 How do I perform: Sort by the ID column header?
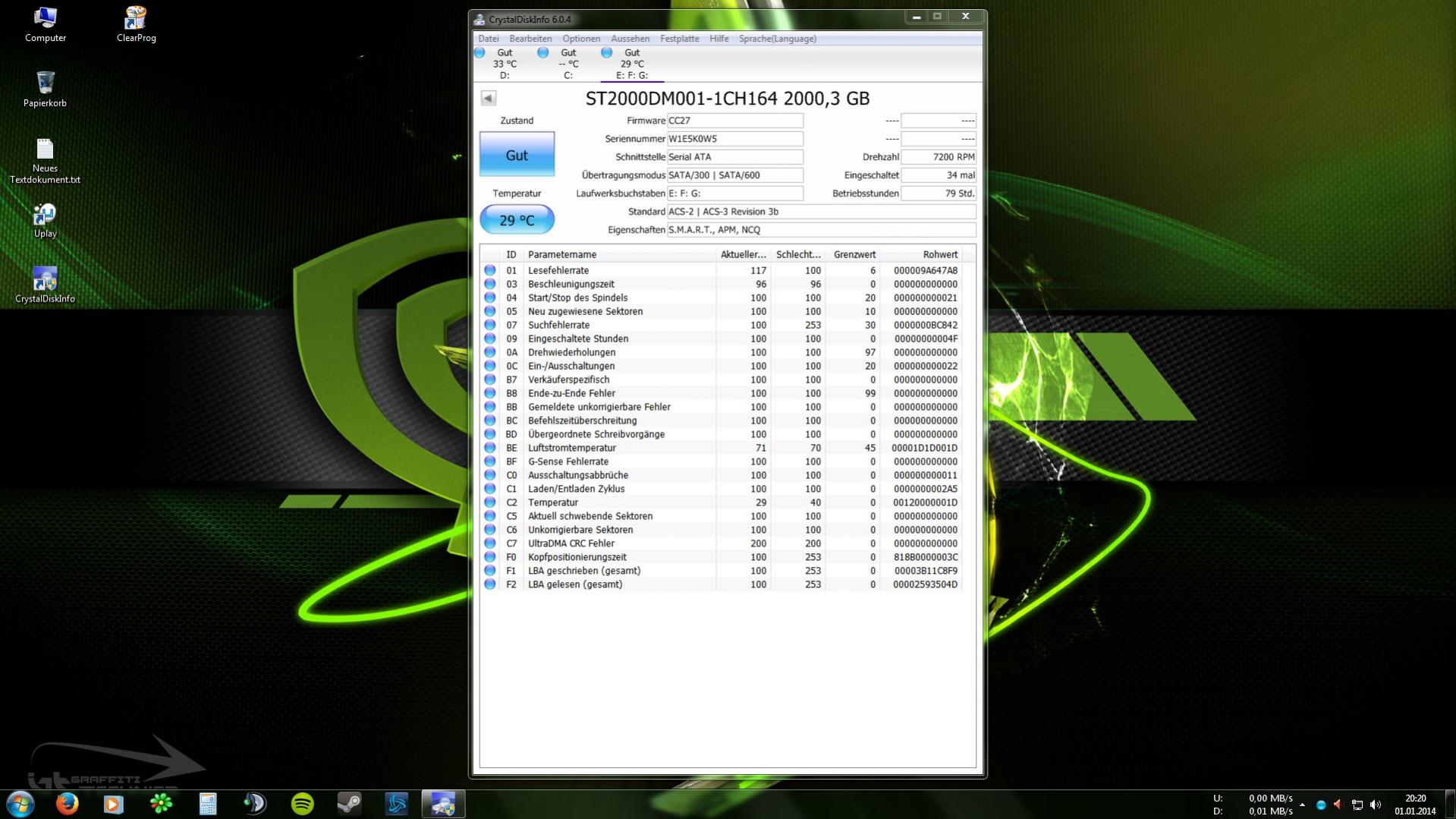511,254
